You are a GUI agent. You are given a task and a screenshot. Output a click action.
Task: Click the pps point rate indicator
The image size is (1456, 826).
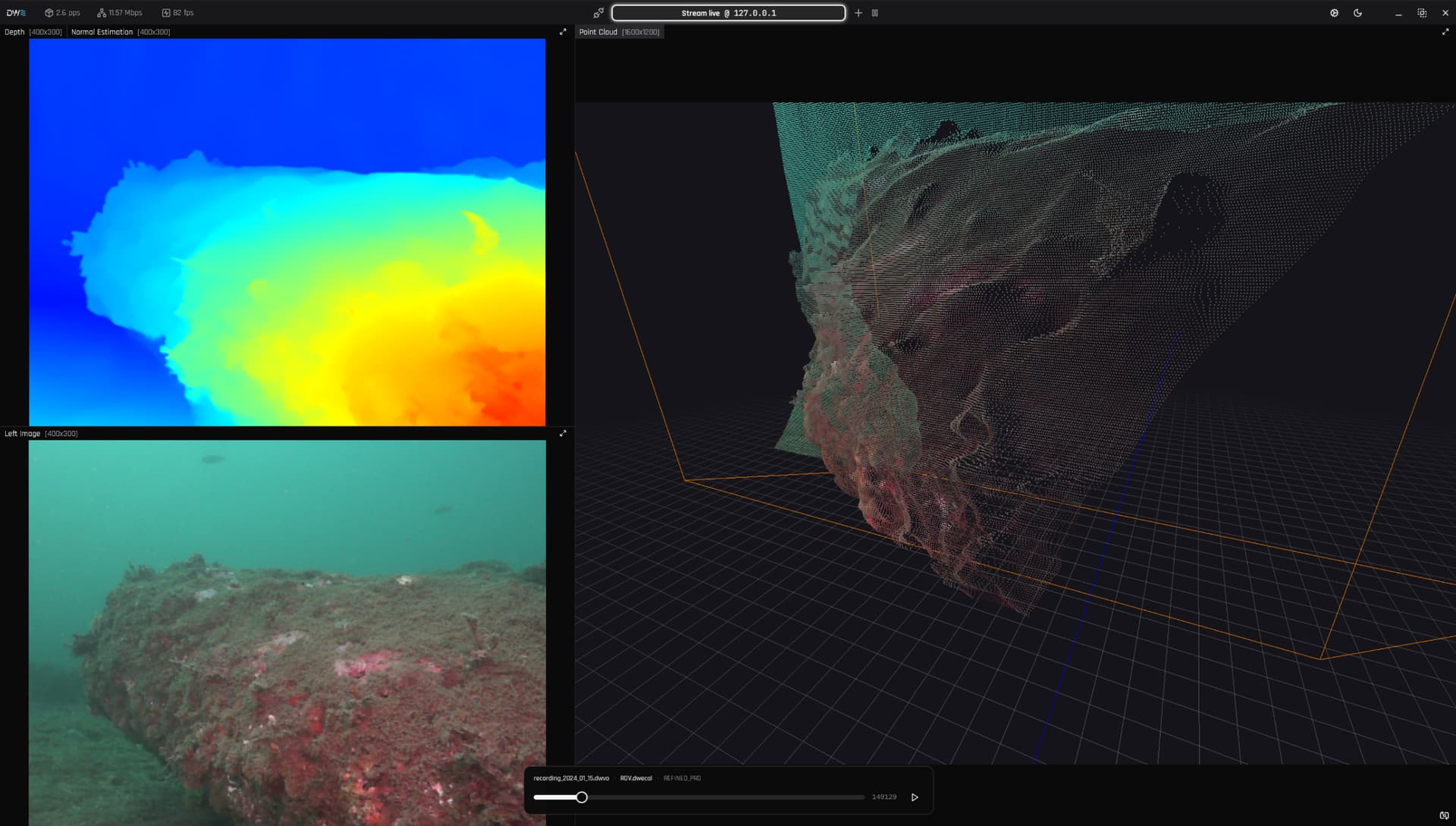pos(62,13)
